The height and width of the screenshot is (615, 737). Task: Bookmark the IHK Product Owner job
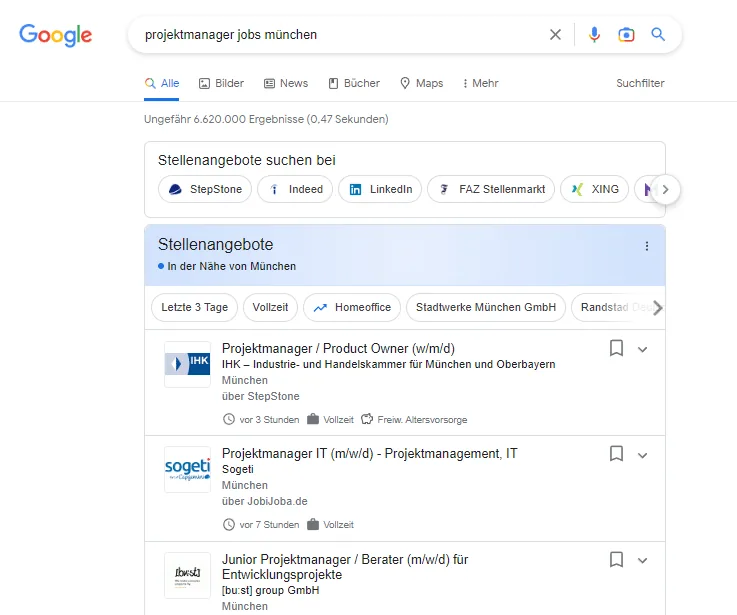tap(616, 348)
